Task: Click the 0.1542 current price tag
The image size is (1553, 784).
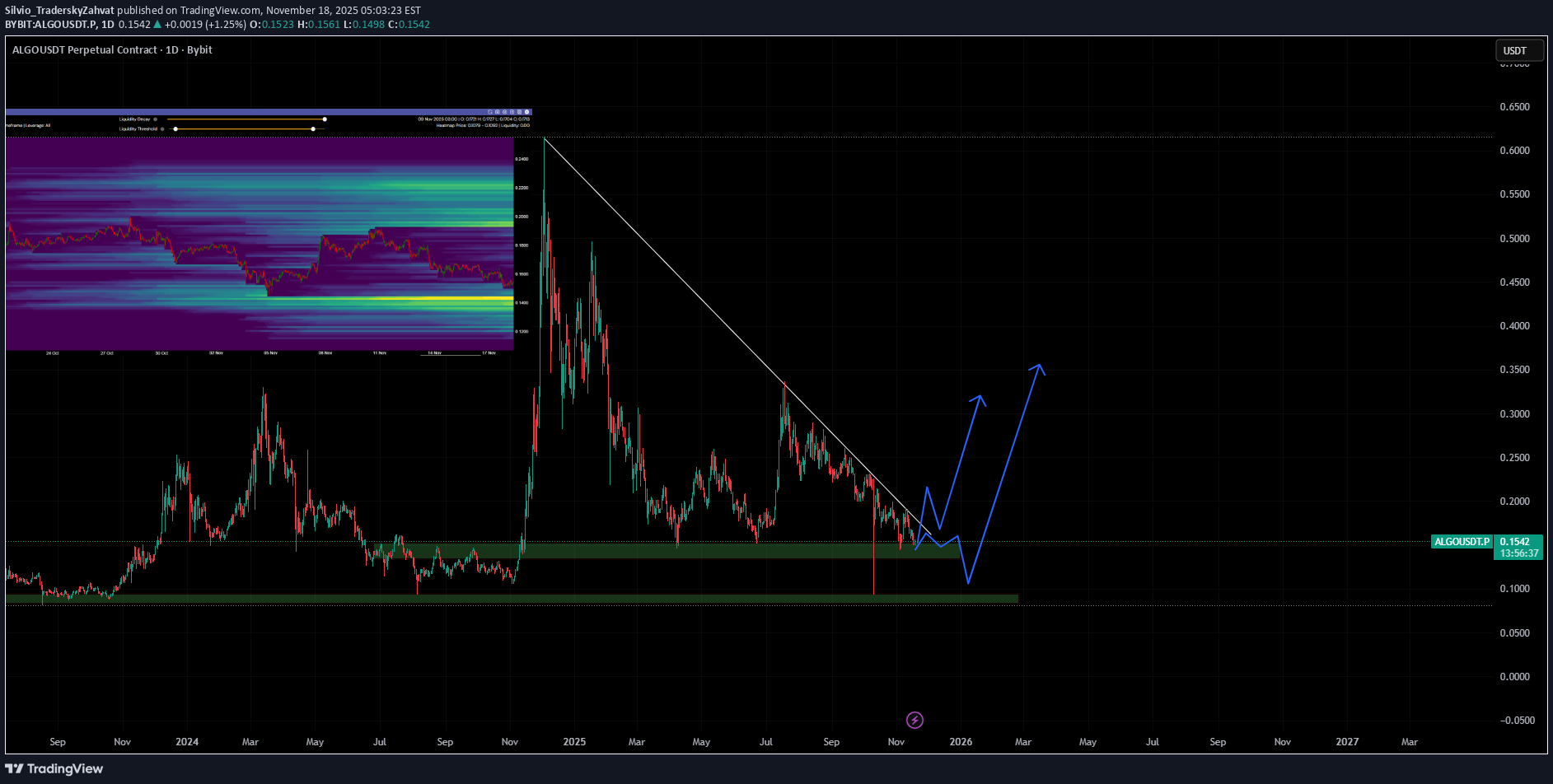Action: 1515,542
